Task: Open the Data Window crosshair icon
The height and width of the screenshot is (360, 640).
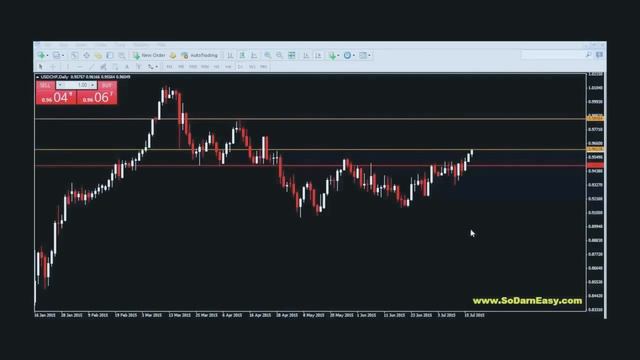Action: click(x=86, y=55)
